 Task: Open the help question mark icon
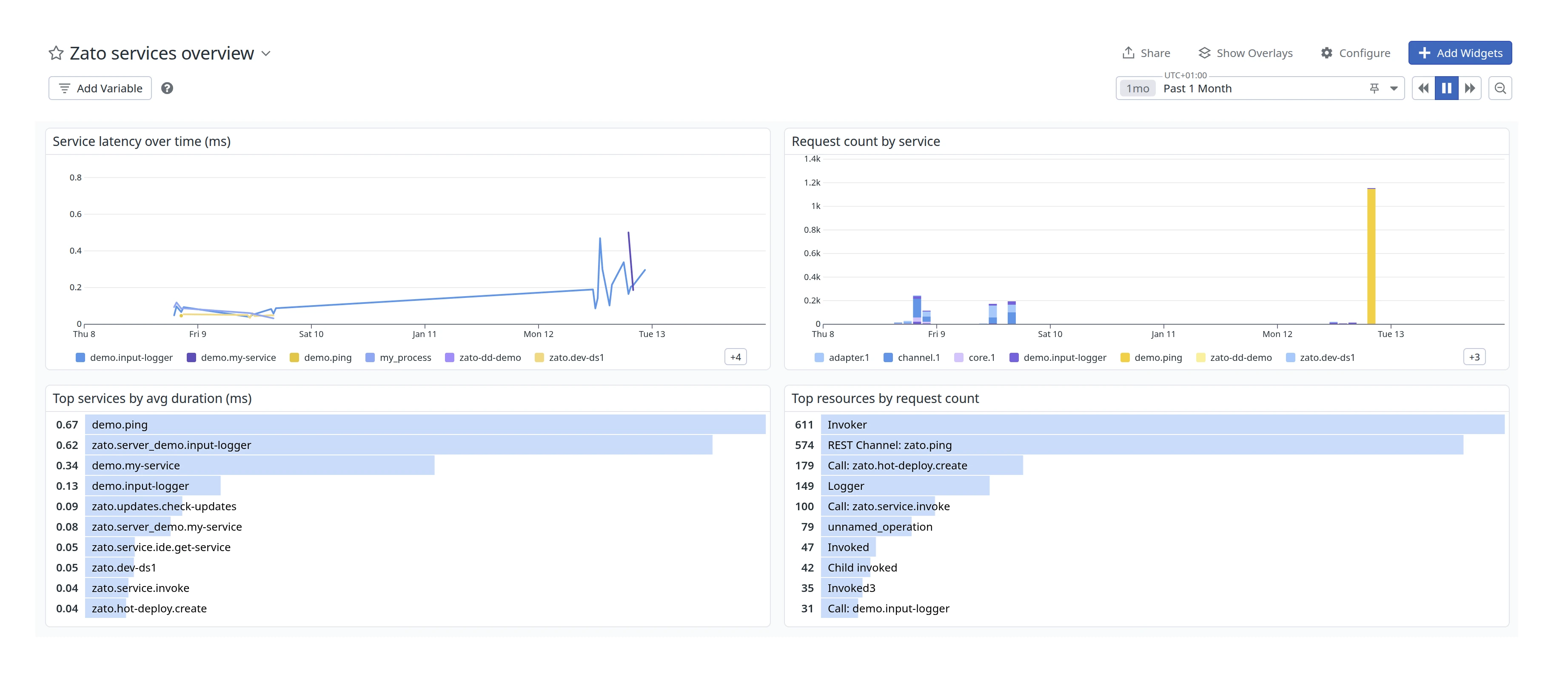167,88
